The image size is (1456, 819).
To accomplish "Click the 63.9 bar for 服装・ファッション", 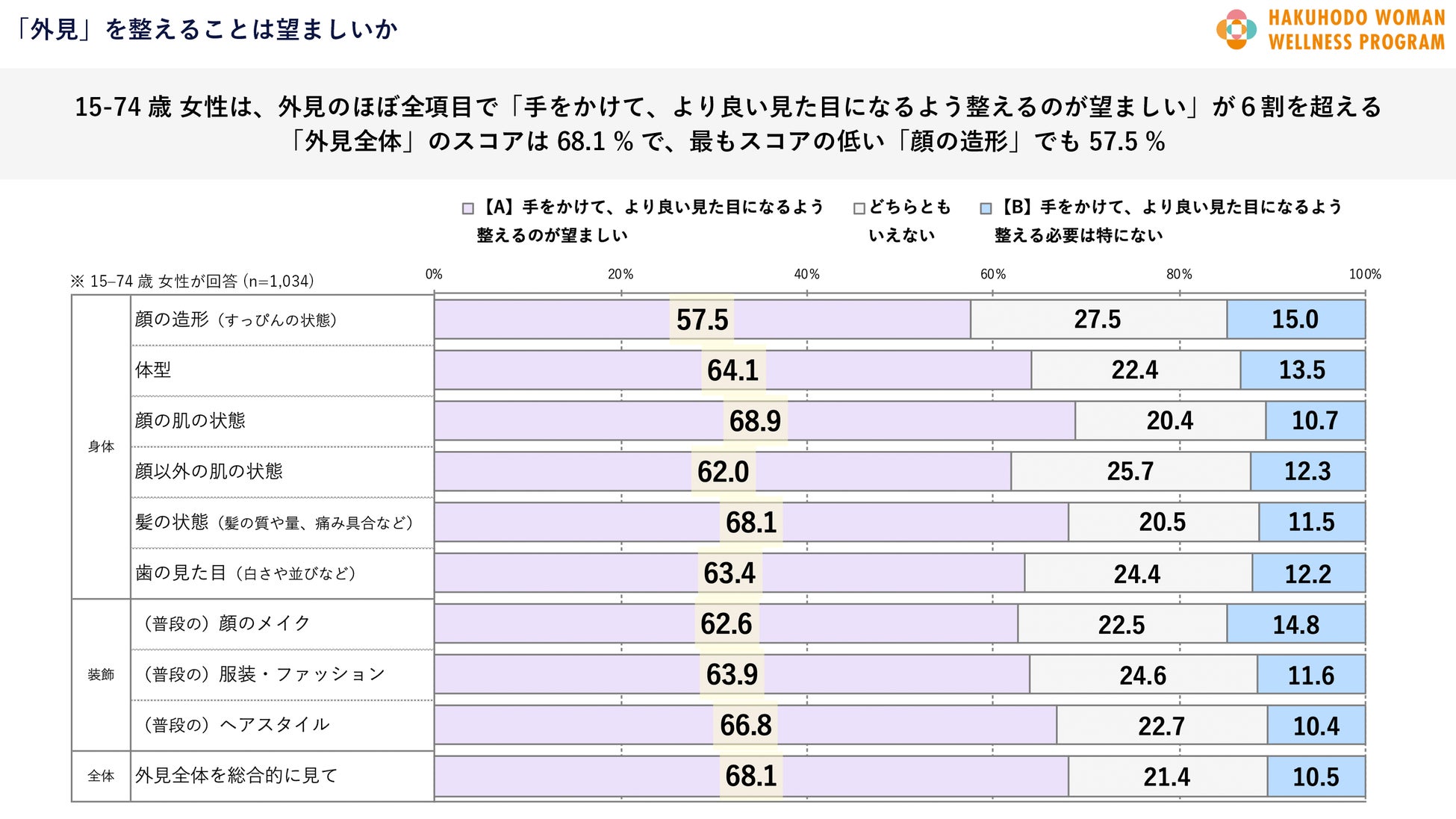I will (732, 675).
